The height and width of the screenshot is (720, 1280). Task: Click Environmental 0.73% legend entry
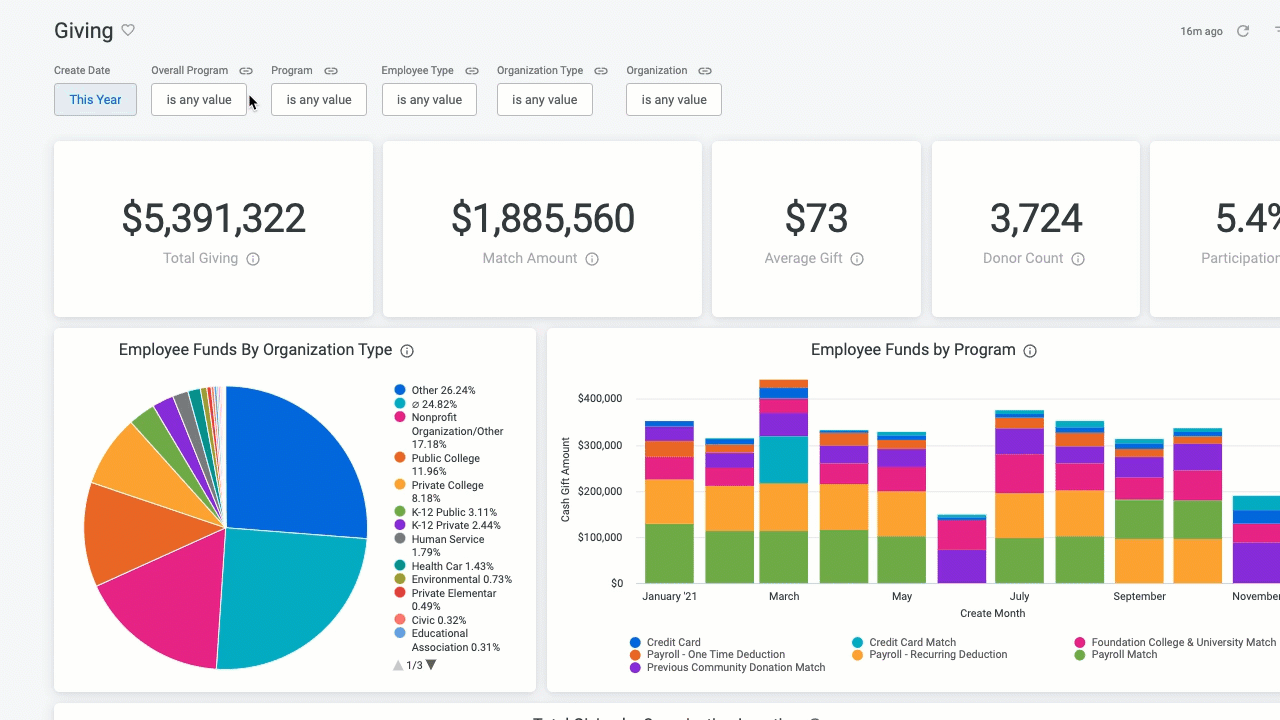pos(453,579)
